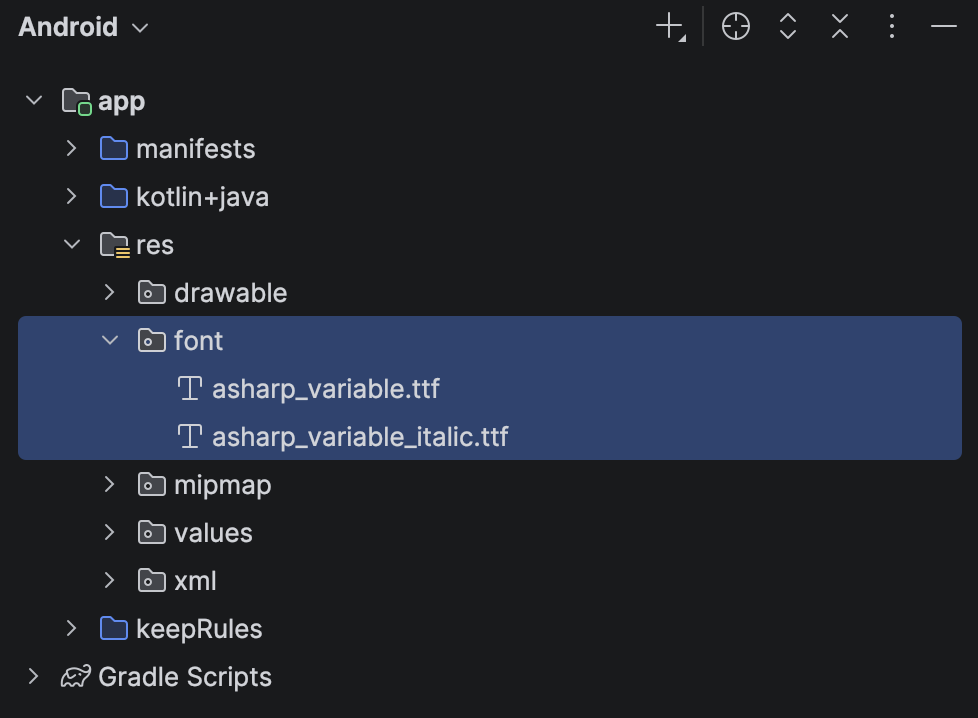Image resolution: width=978 pixels, height=718 pixels.
Task: Expand the keepRules folder chevron
Action: click(x=72, y=628)
